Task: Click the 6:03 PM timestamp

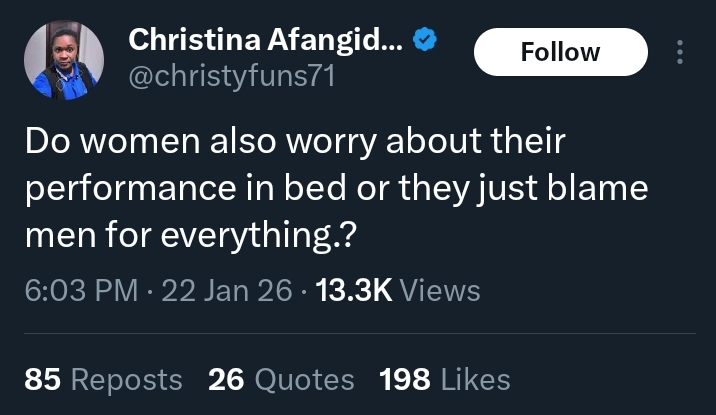Action: tap(80, 290)
